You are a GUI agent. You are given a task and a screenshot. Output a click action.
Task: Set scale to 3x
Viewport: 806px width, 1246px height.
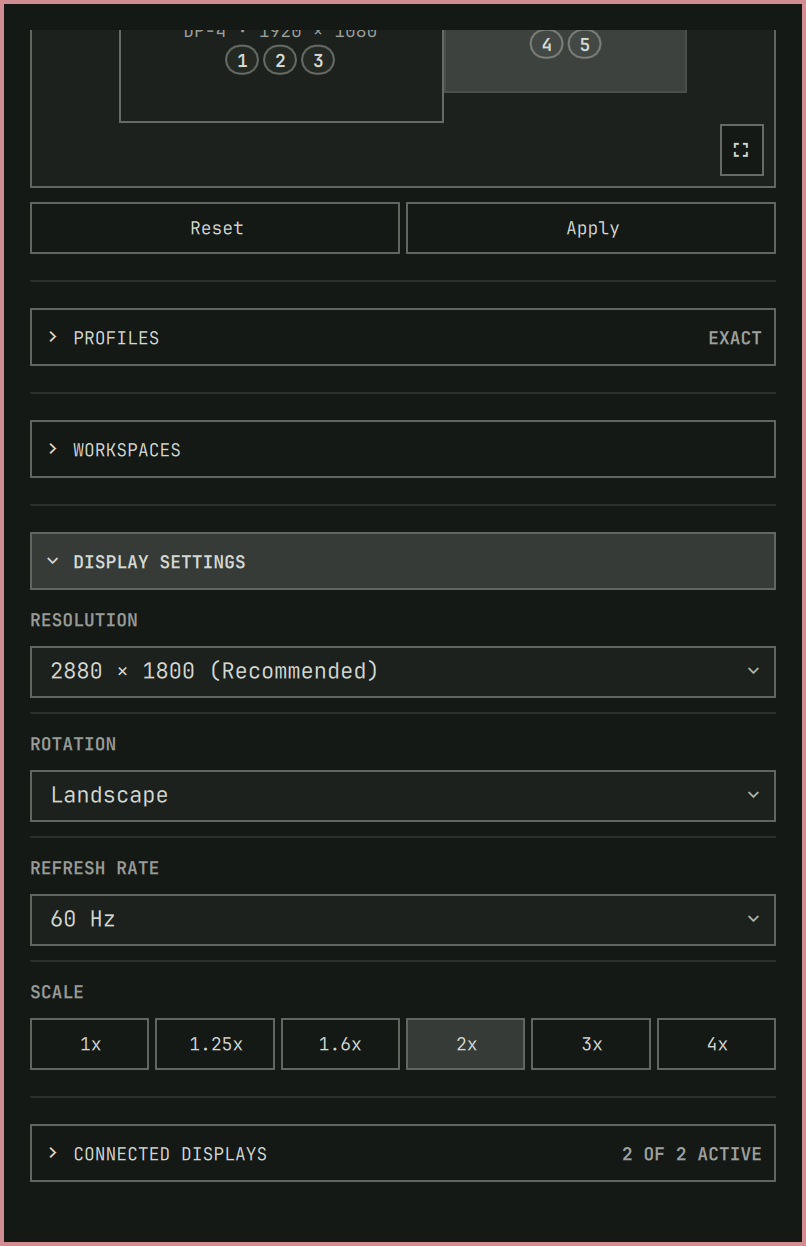coord(591,1044)
